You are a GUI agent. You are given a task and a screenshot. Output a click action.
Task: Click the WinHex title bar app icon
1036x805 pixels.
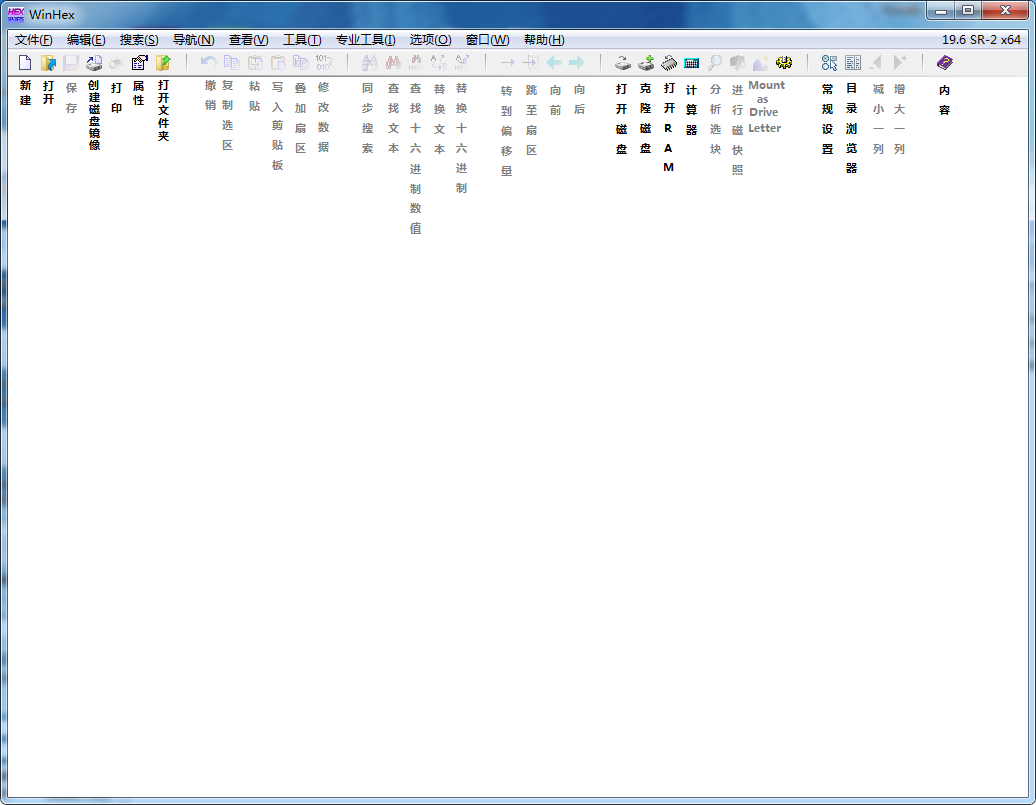click(x=16, y=15)
